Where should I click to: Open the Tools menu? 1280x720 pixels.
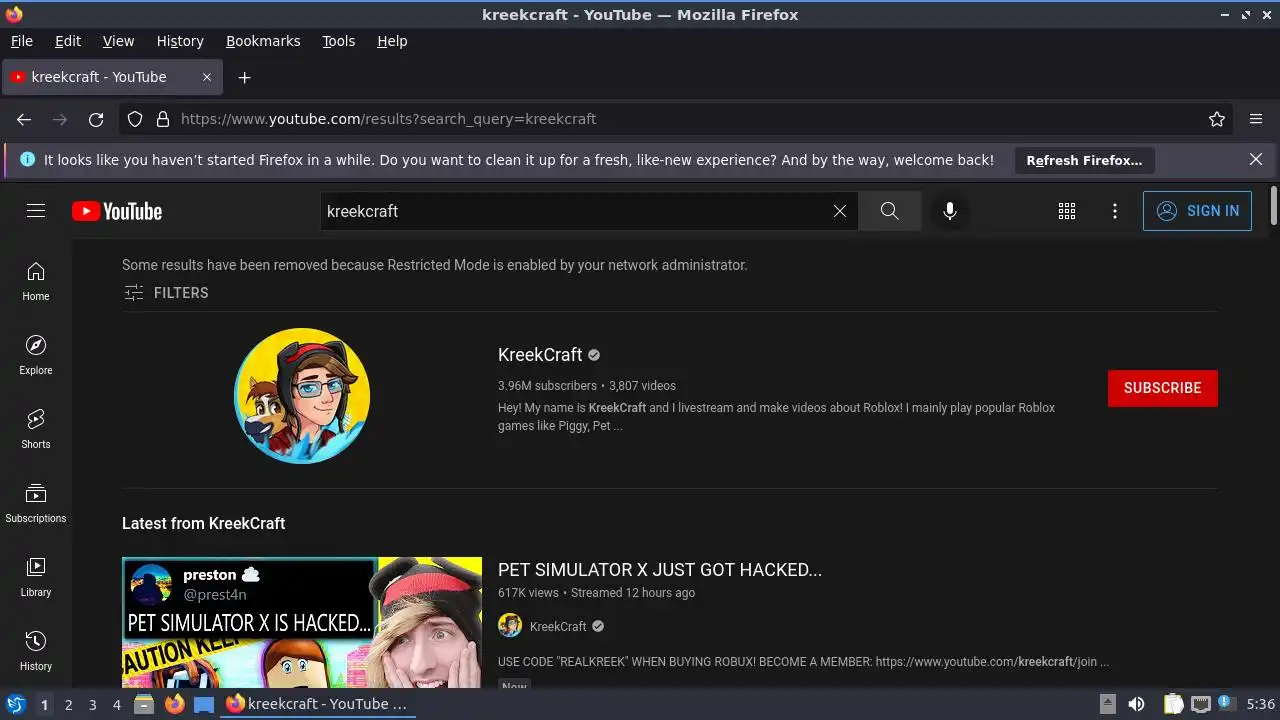pos(338,41)
